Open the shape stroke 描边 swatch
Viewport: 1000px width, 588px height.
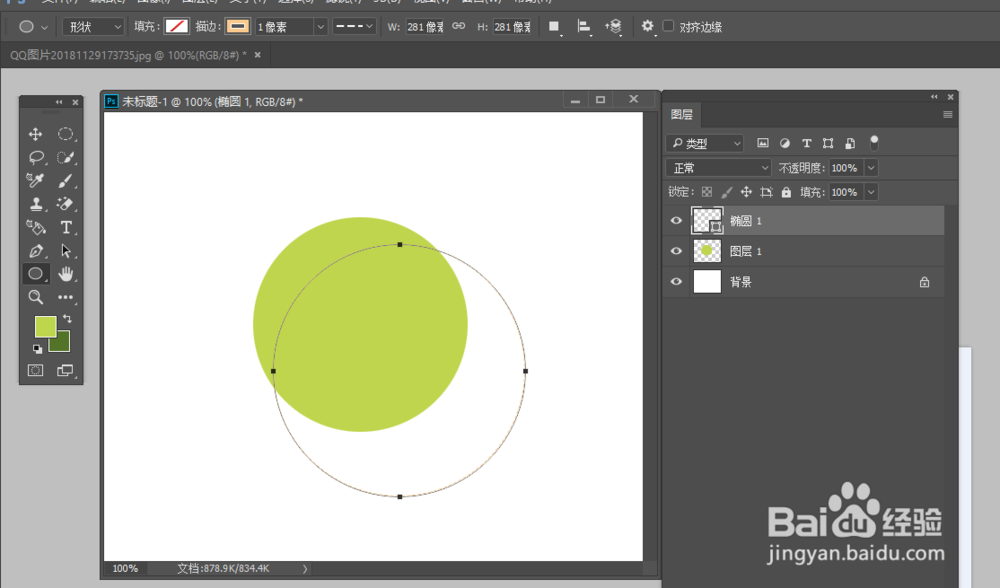tap(238, 26)
